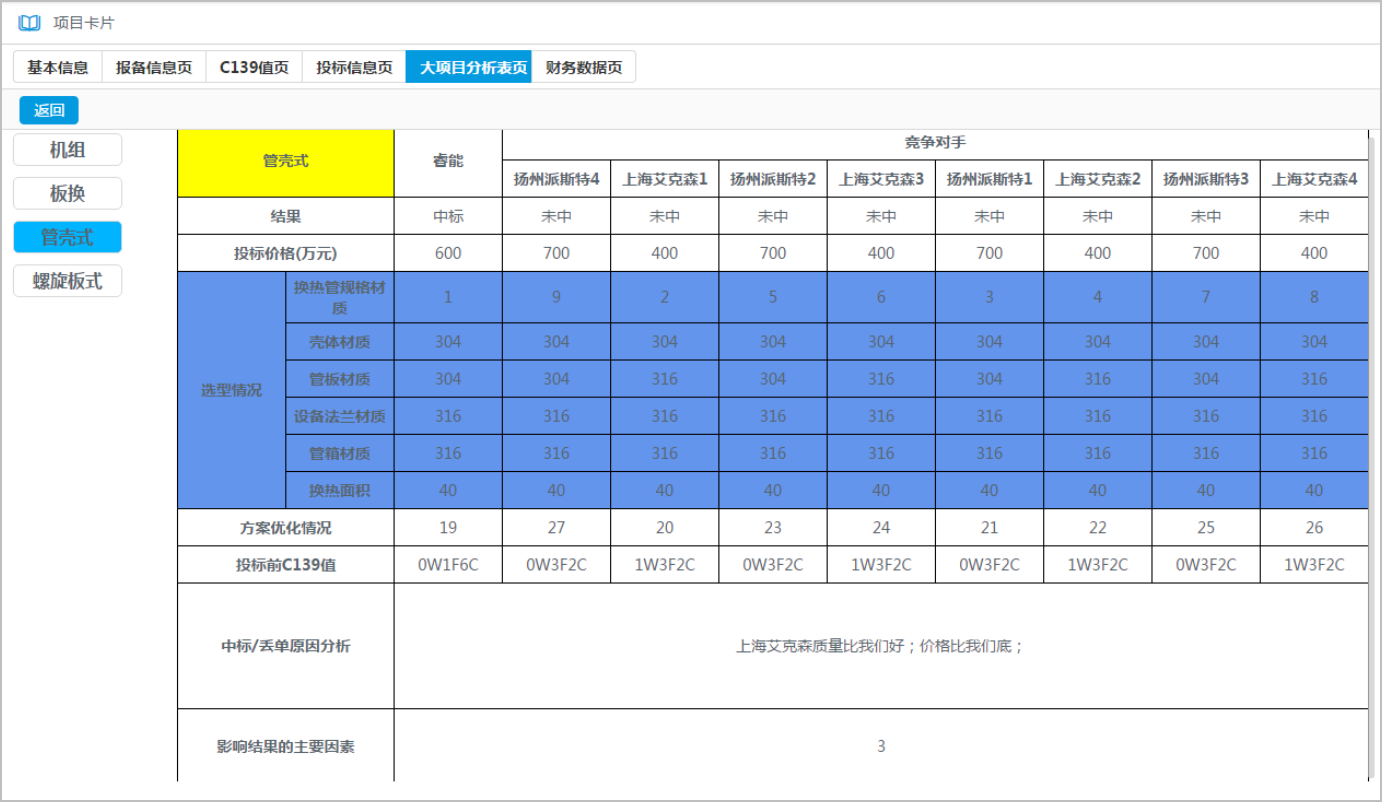Click the 睿能 column header cell
This screenshot has height=802, width=1382.
(448, 162)
